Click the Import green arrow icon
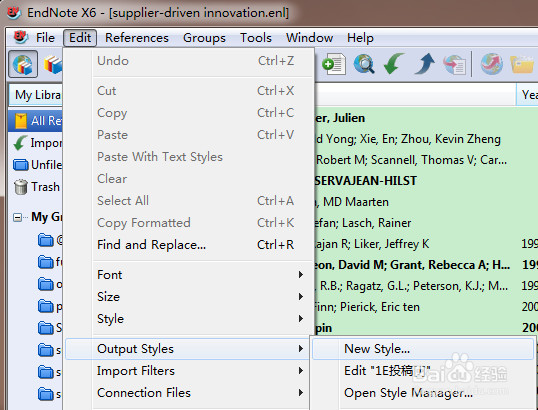The height and width of the screenshot is (410, 538). (394, 64)
